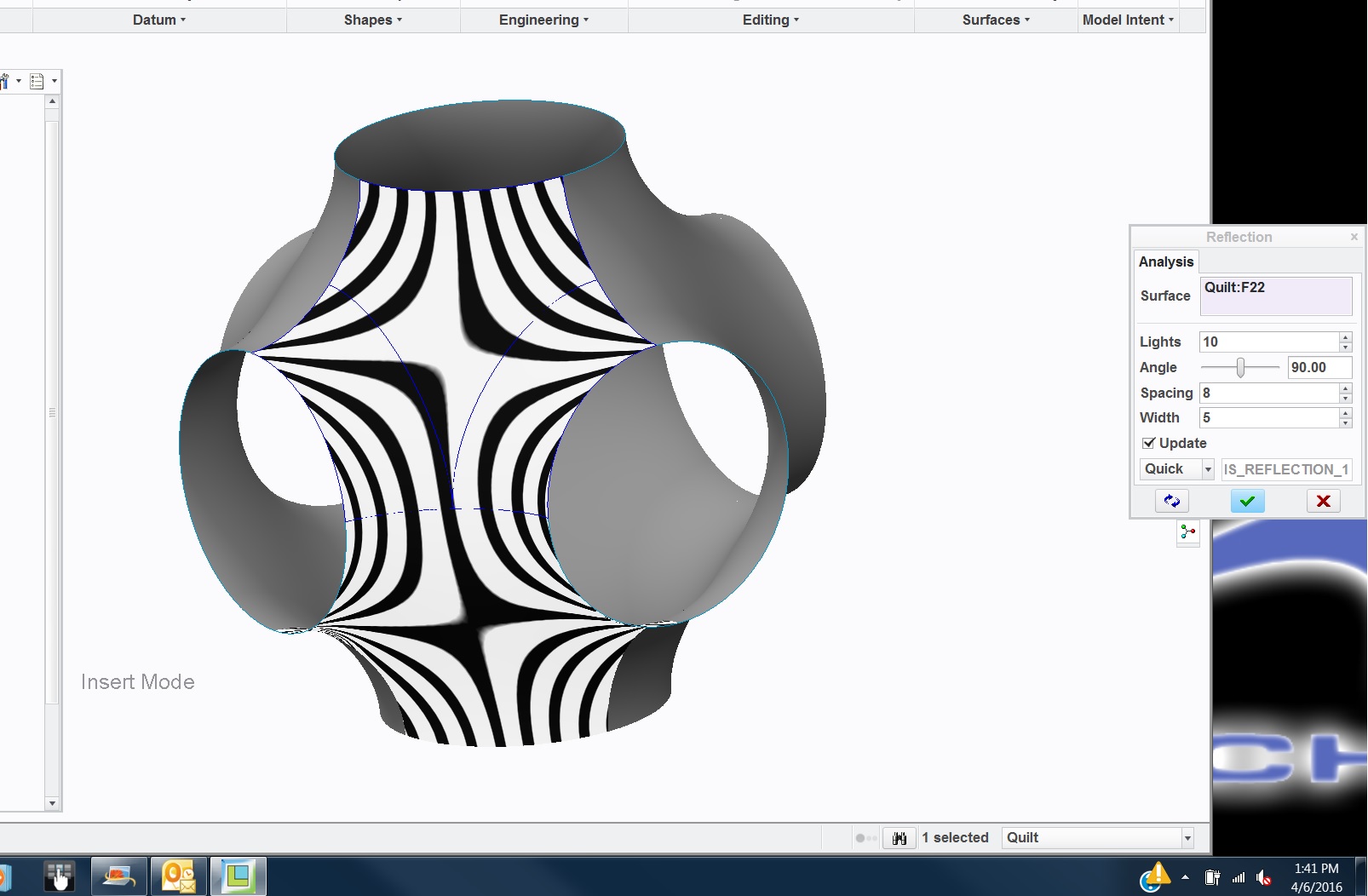
Task: Click the network signal tray icon
Action: tap(1239, 877)
